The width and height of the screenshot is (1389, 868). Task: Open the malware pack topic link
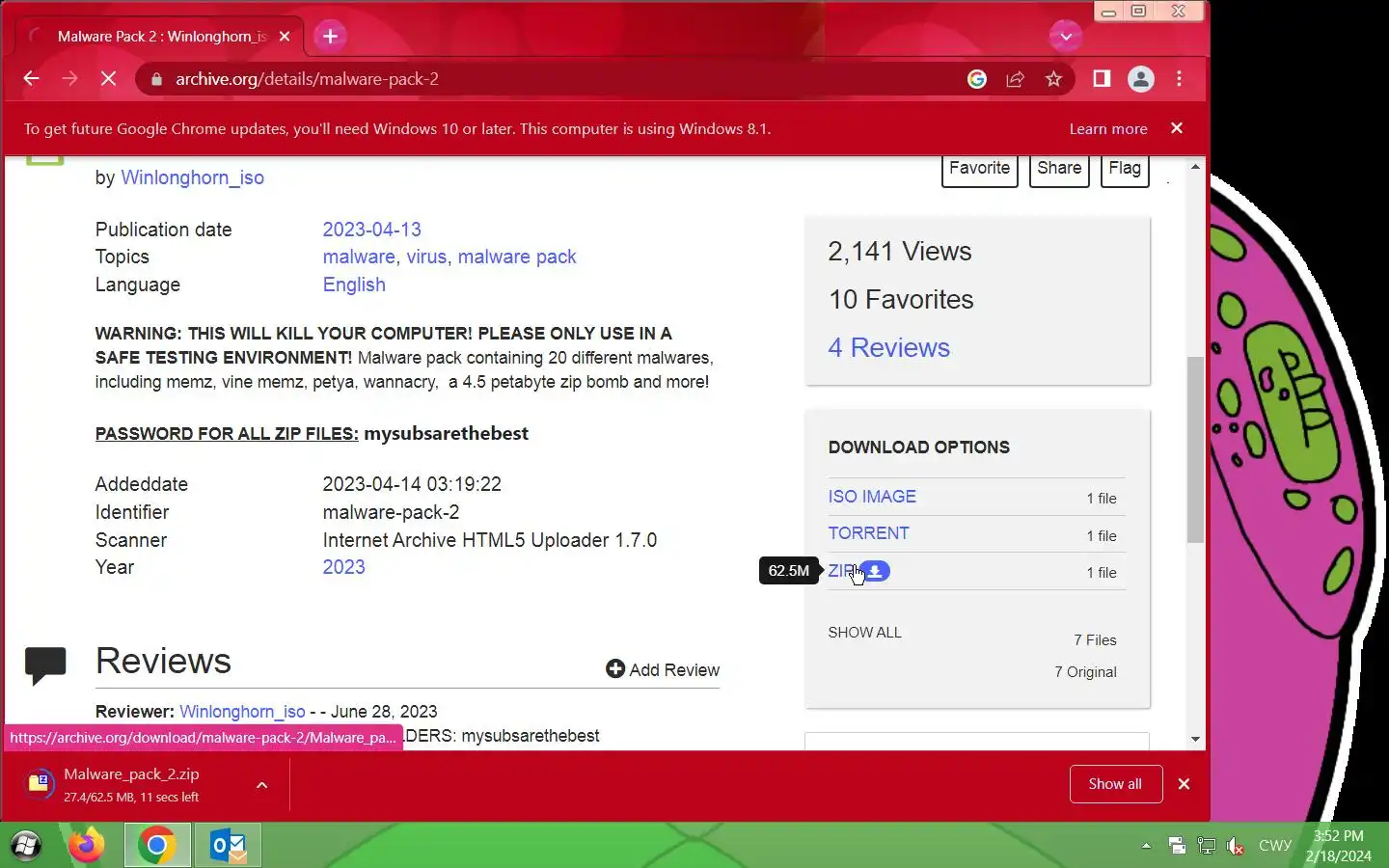(516, 257)
